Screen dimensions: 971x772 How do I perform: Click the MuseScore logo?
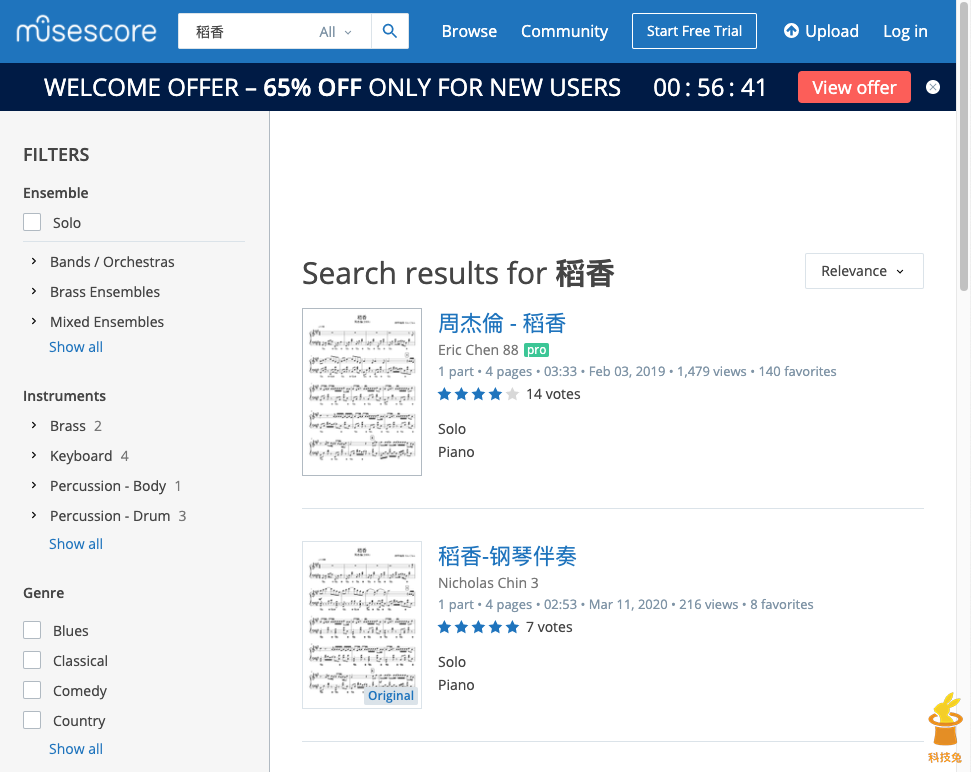click(x=86, y=30)
